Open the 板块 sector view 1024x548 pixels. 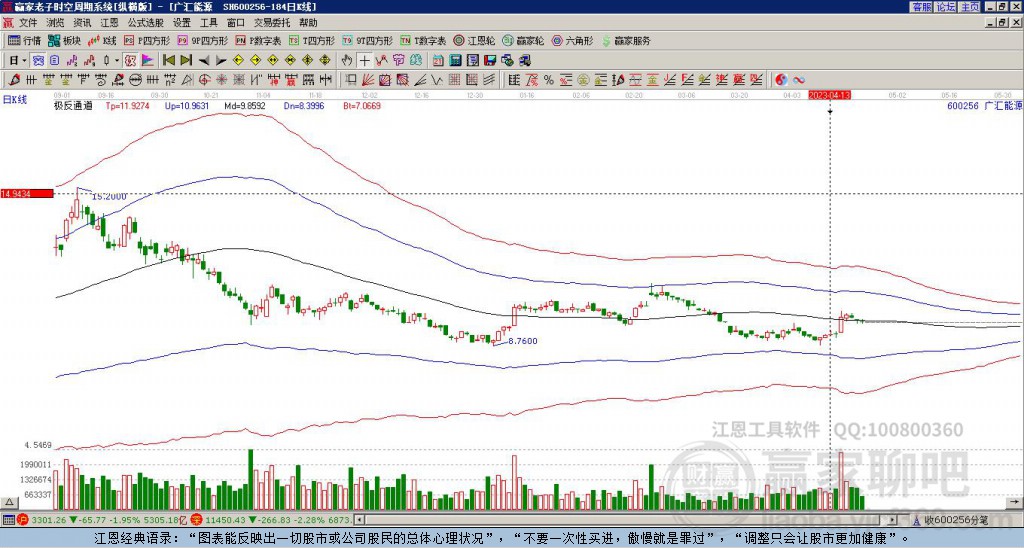point(64,40)
